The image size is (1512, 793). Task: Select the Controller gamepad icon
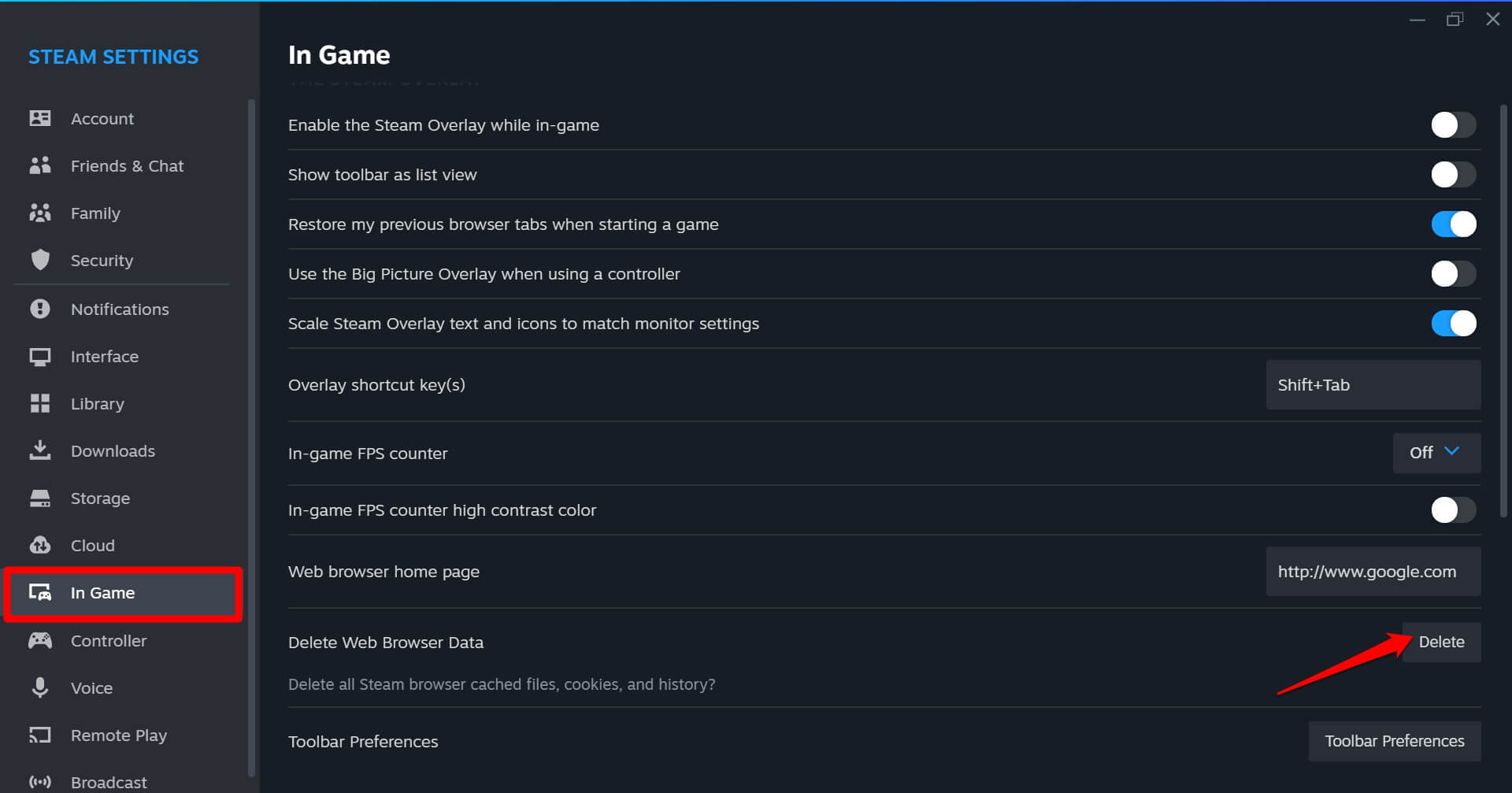coord(40,641)
